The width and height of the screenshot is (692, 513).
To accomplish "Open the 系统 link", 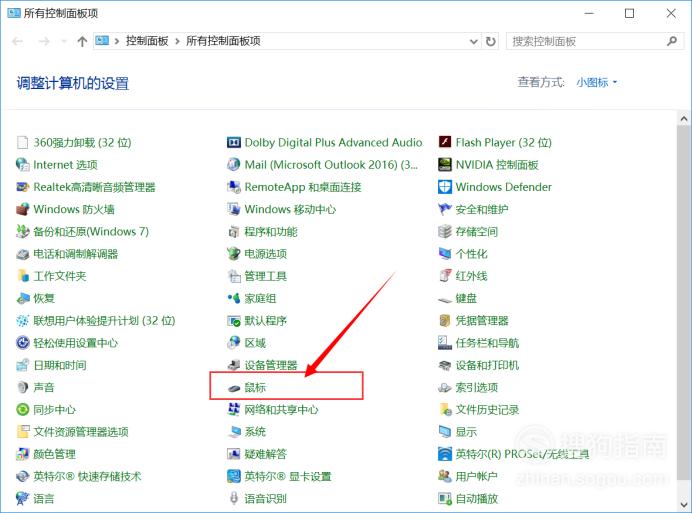I will (x=255, y=432).
